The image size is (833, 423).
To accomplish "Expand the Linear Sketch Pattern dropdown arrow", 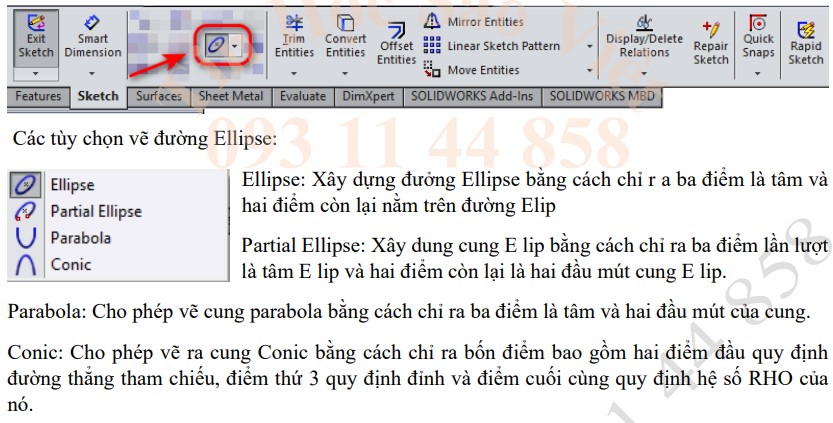I will pos(589,46).
